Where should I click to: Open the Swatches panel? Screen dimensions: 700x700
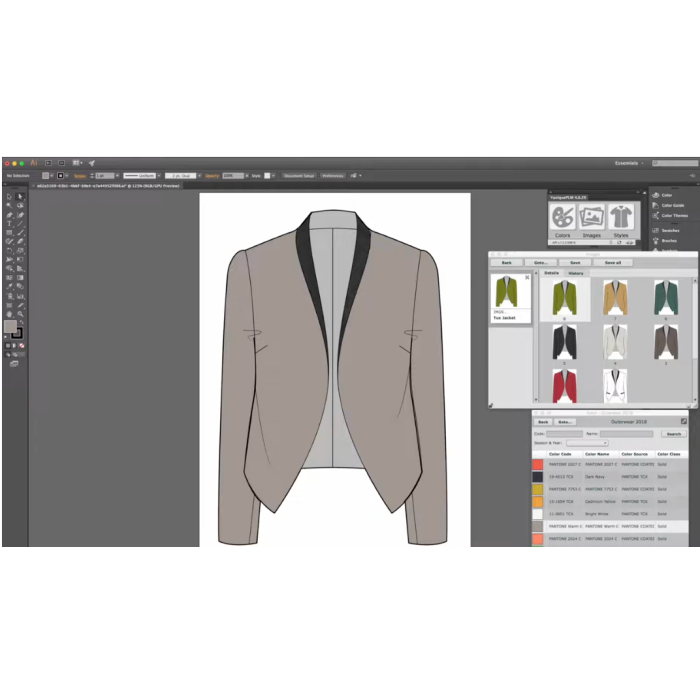(x=669, y=229)
